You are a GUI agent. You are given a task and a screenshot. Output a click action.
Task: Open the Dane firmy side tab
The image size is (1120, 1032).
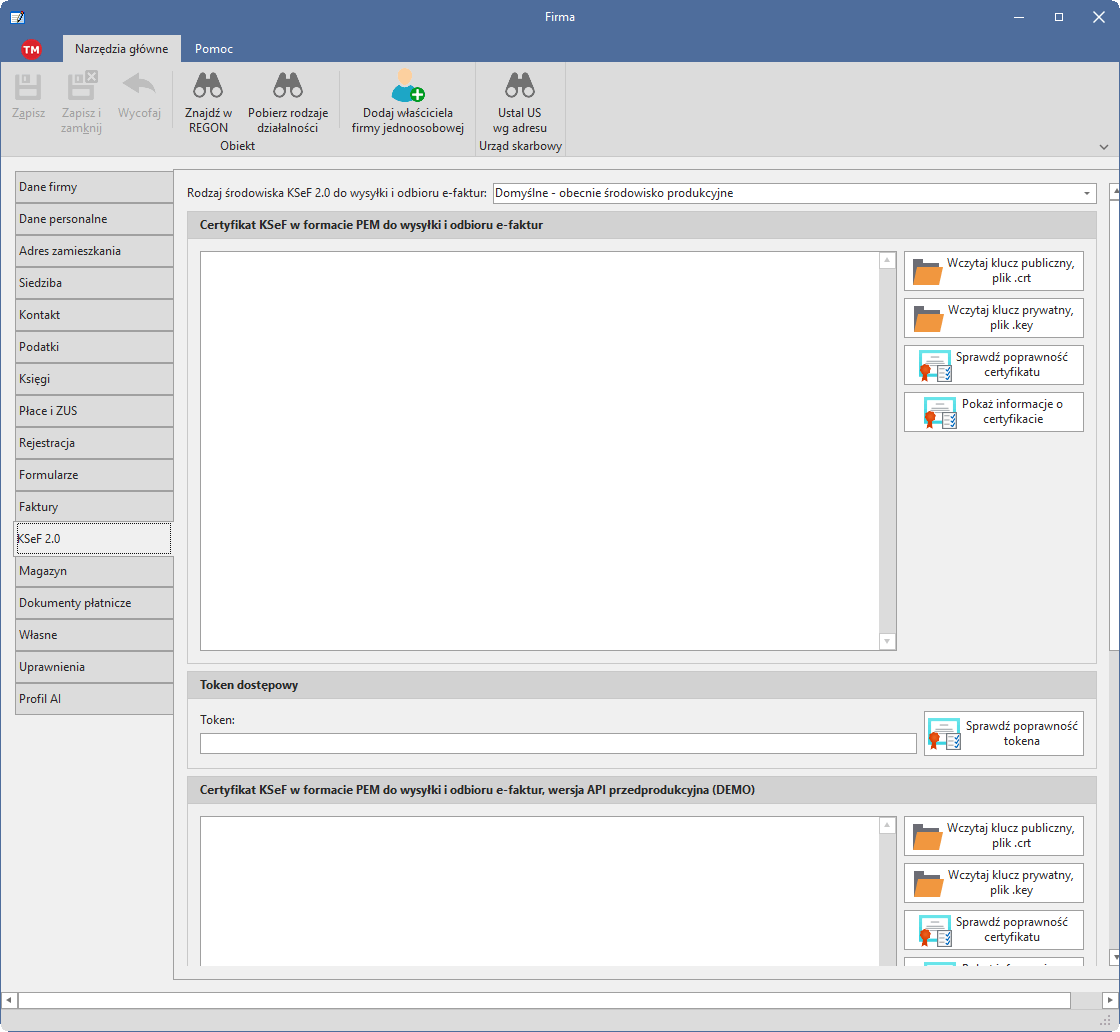click(94, 187)
